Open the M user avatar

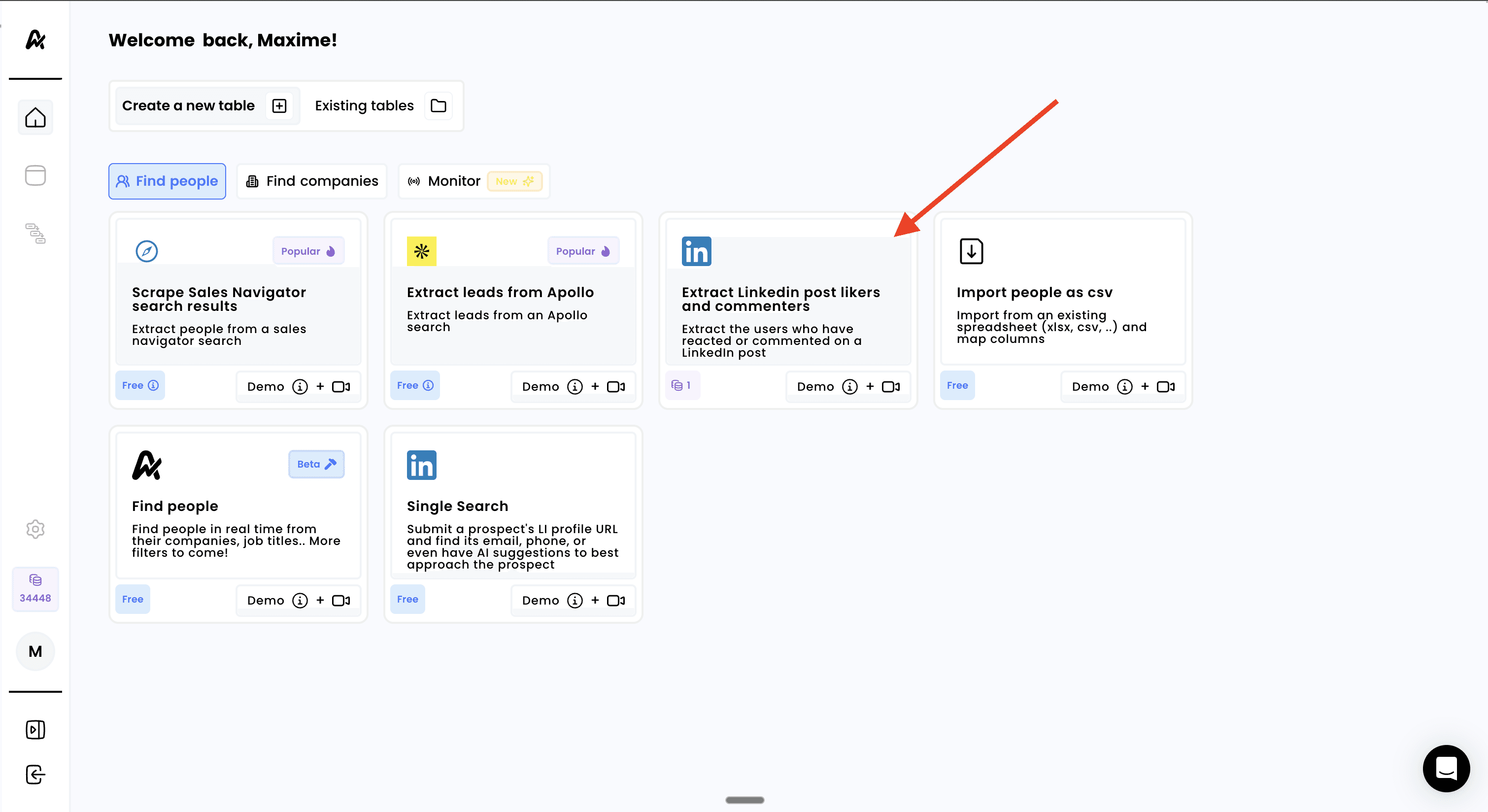click(35, 651)
